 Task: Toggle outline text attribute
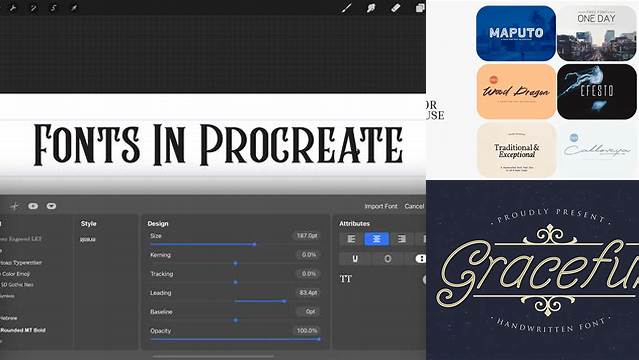click(388, 258)
